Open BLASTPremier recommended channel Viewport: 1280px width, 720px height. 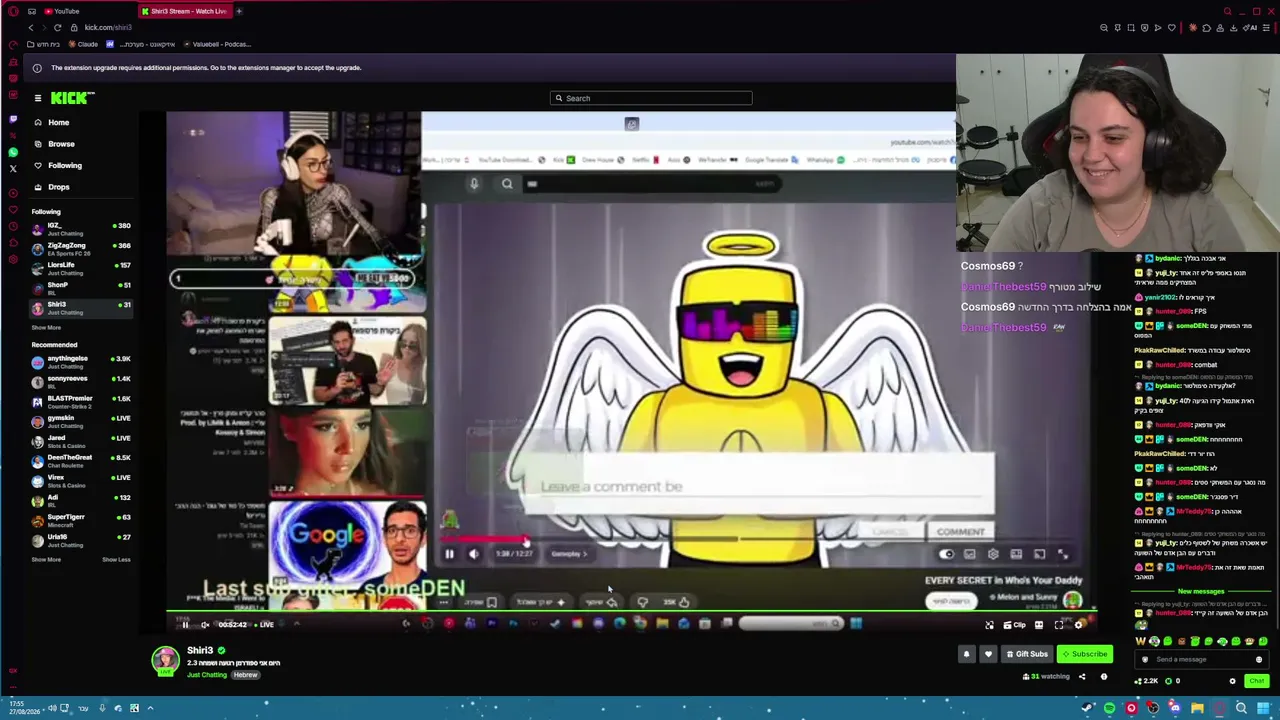pyautogui.click(x=82, y=401)
